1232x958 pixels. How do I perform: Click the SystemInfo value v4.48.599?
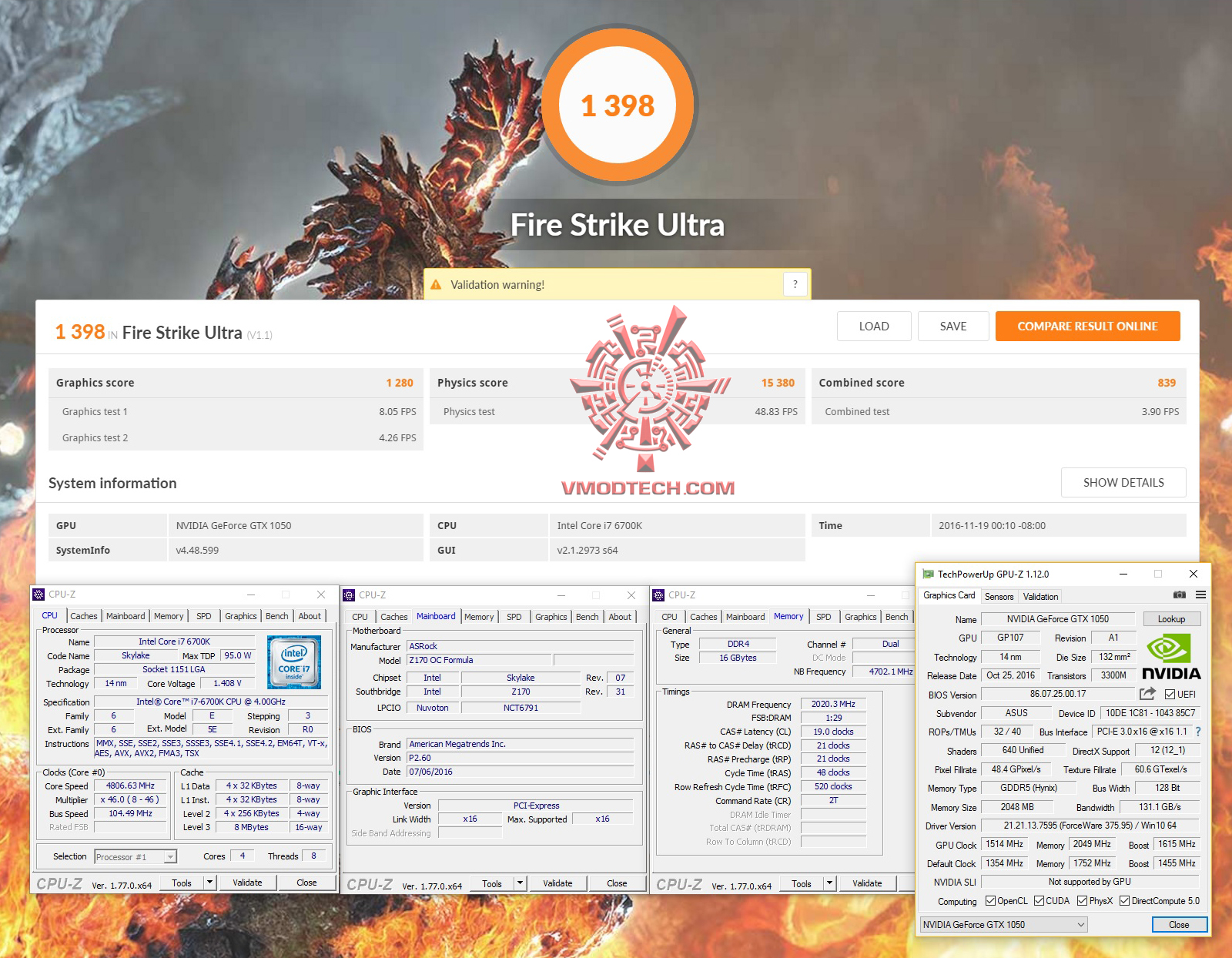click(197, 550)
